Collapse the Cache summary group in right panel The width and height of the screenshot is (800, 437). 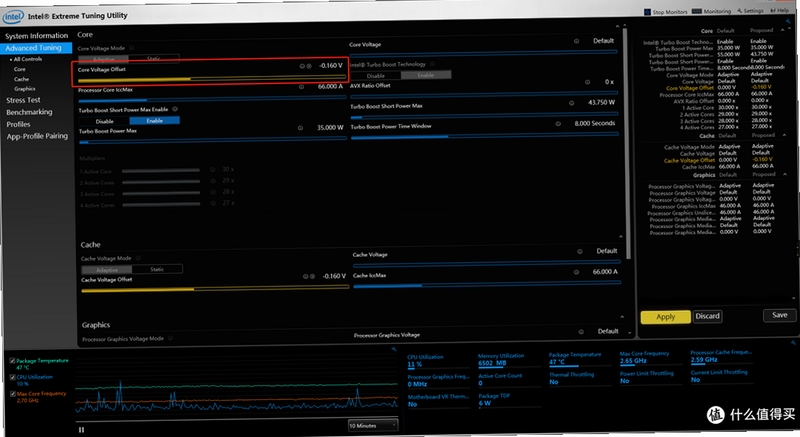pyautogui.click(x=784, y=135)
